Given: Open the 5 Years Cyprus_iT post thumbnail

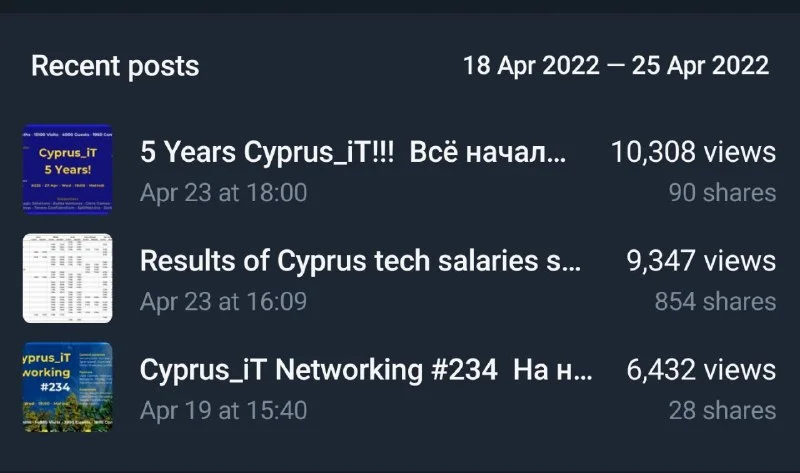Looking at the screenshot, I should click(x=67, y=170).
